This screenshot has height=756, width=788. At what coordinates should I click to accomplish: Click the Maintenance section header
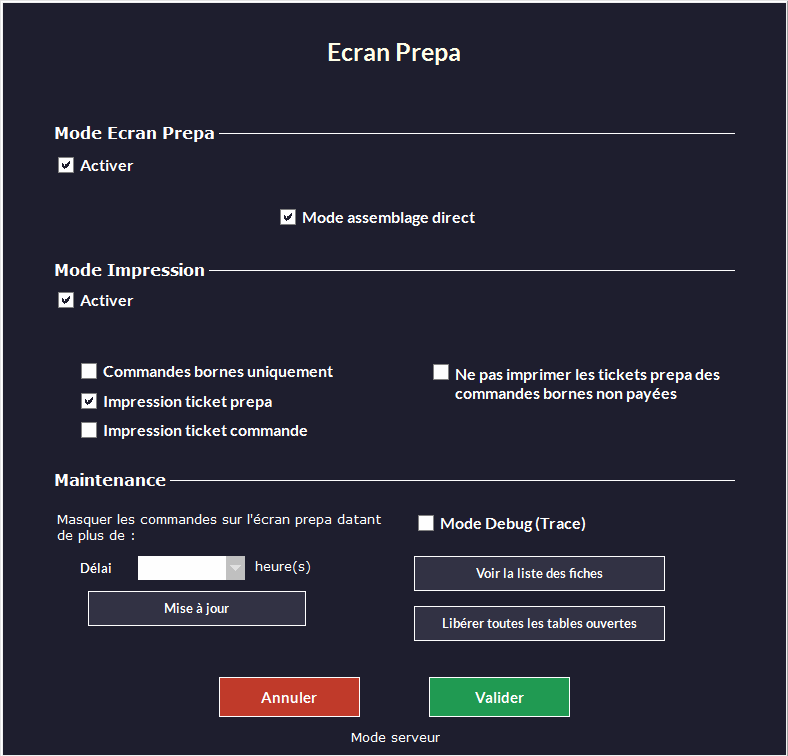click(110, 480)
